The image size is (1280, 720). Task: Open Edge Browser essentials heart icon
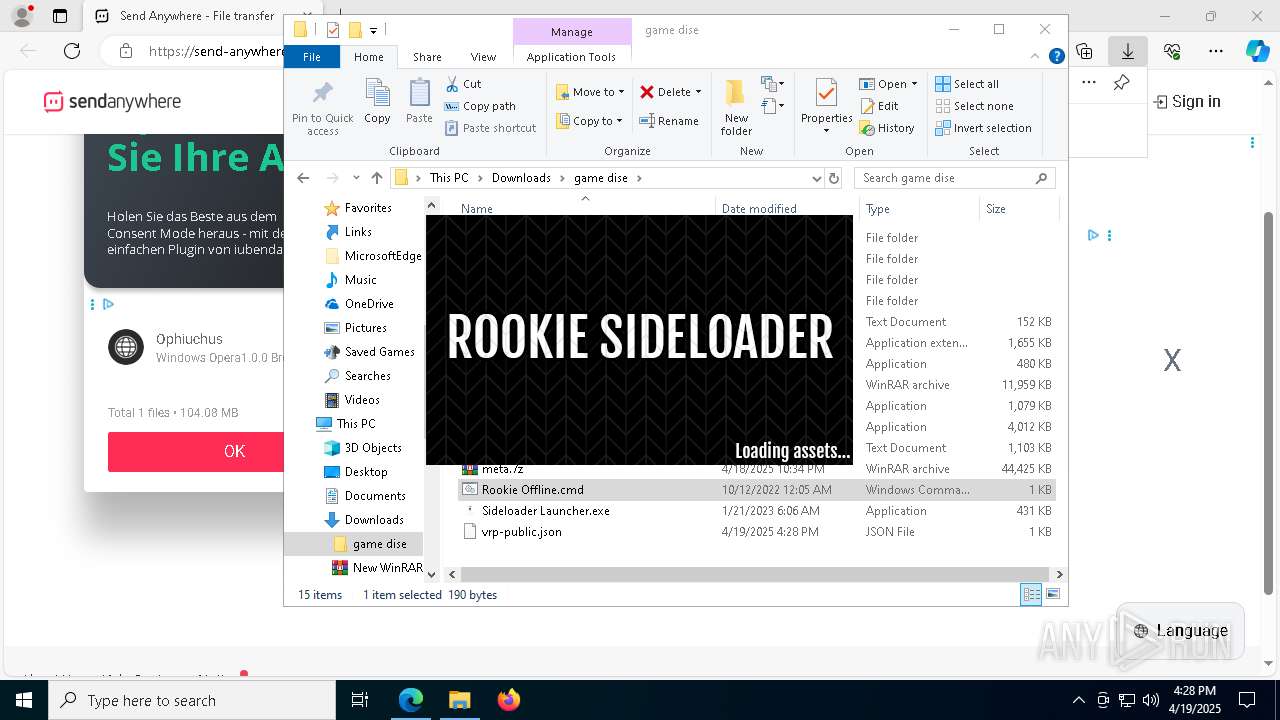coord(1172,50)
